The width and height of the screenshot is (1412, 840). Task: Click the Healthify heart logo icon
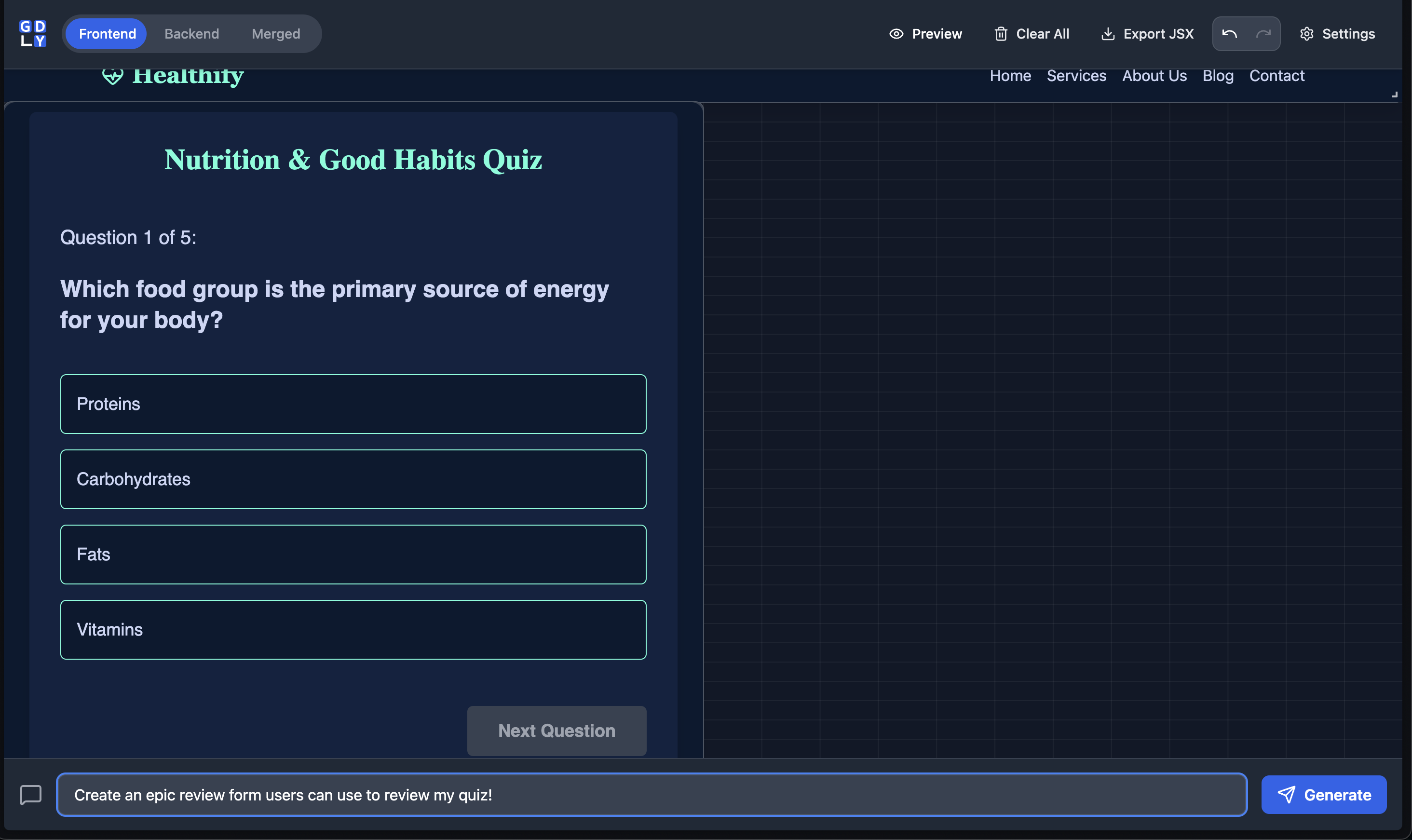tap(113, 76)
